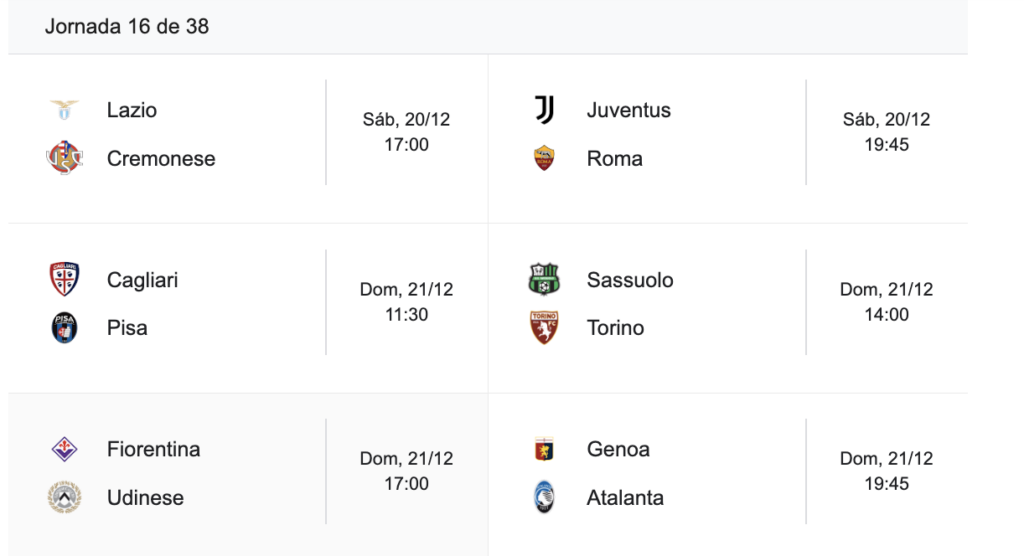Select the Torino team name

point(615,328)
